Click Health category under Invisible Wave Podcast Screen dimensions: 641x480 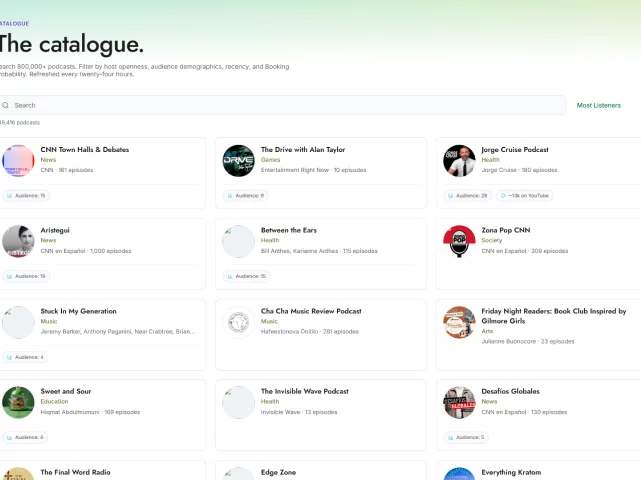click(270, 401)
